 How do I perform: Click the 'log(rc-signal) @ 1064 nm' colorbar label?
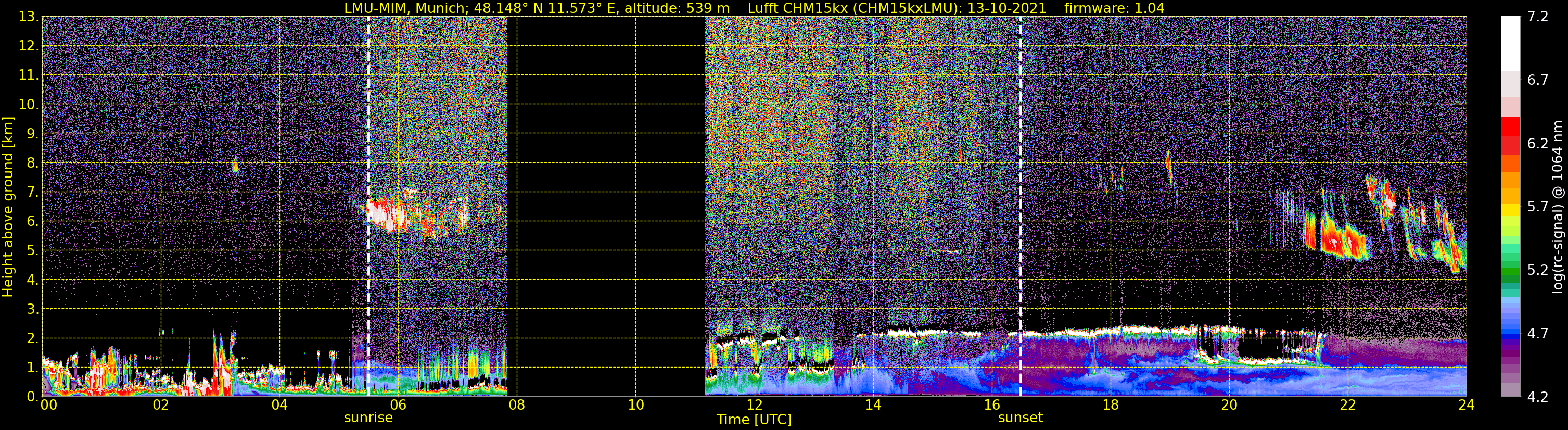click(x=1558, y=207)
